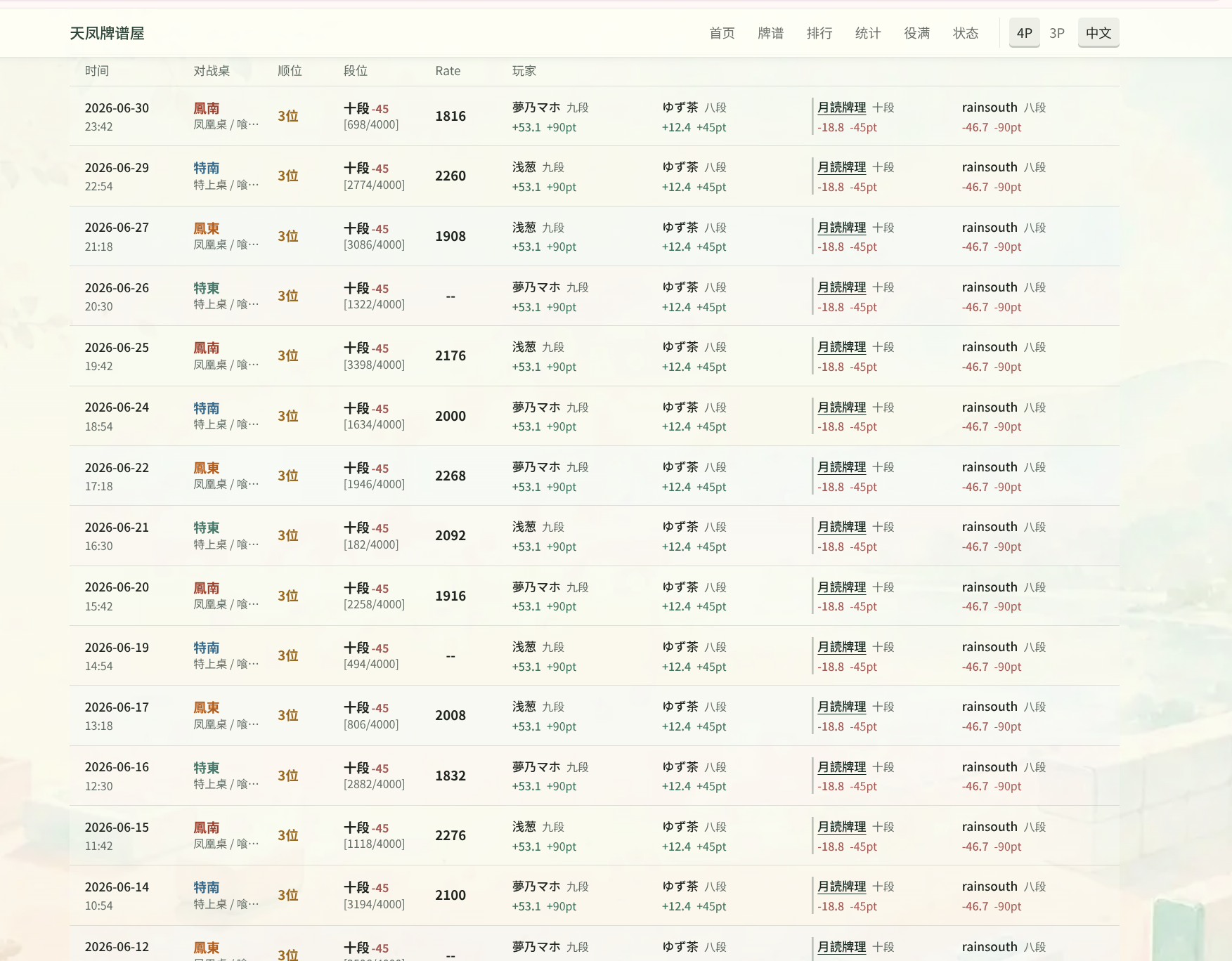The width and height of the screenshot is (1232, 961).
Task: Open the 中文 language selector
Action: 1098,33
